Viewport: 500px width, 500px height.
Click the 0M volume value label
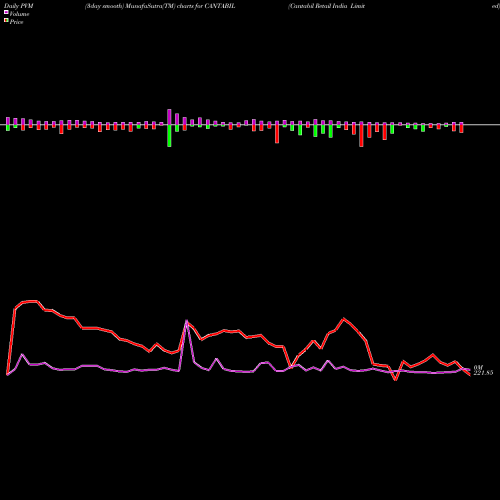tap(478, 368)
